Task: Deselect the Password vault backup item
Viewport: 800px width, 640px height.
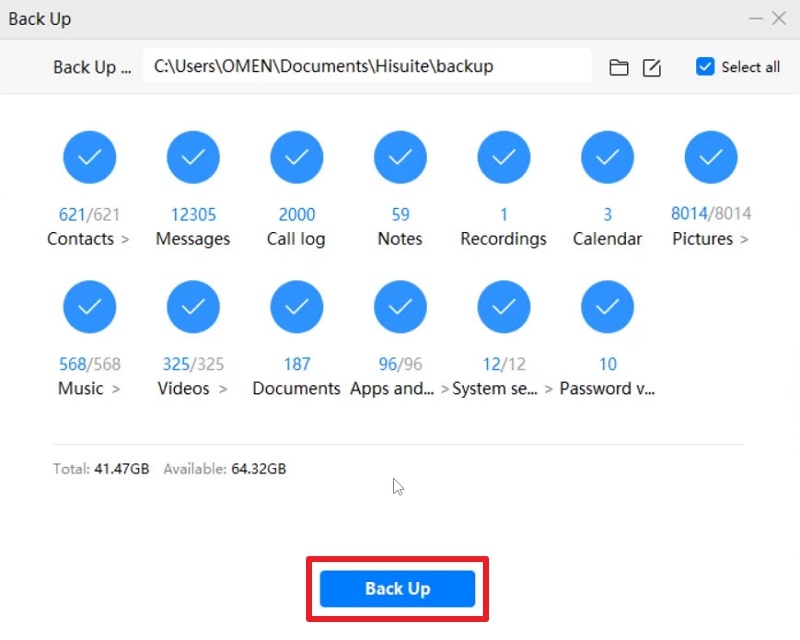Action: point(607,307)
